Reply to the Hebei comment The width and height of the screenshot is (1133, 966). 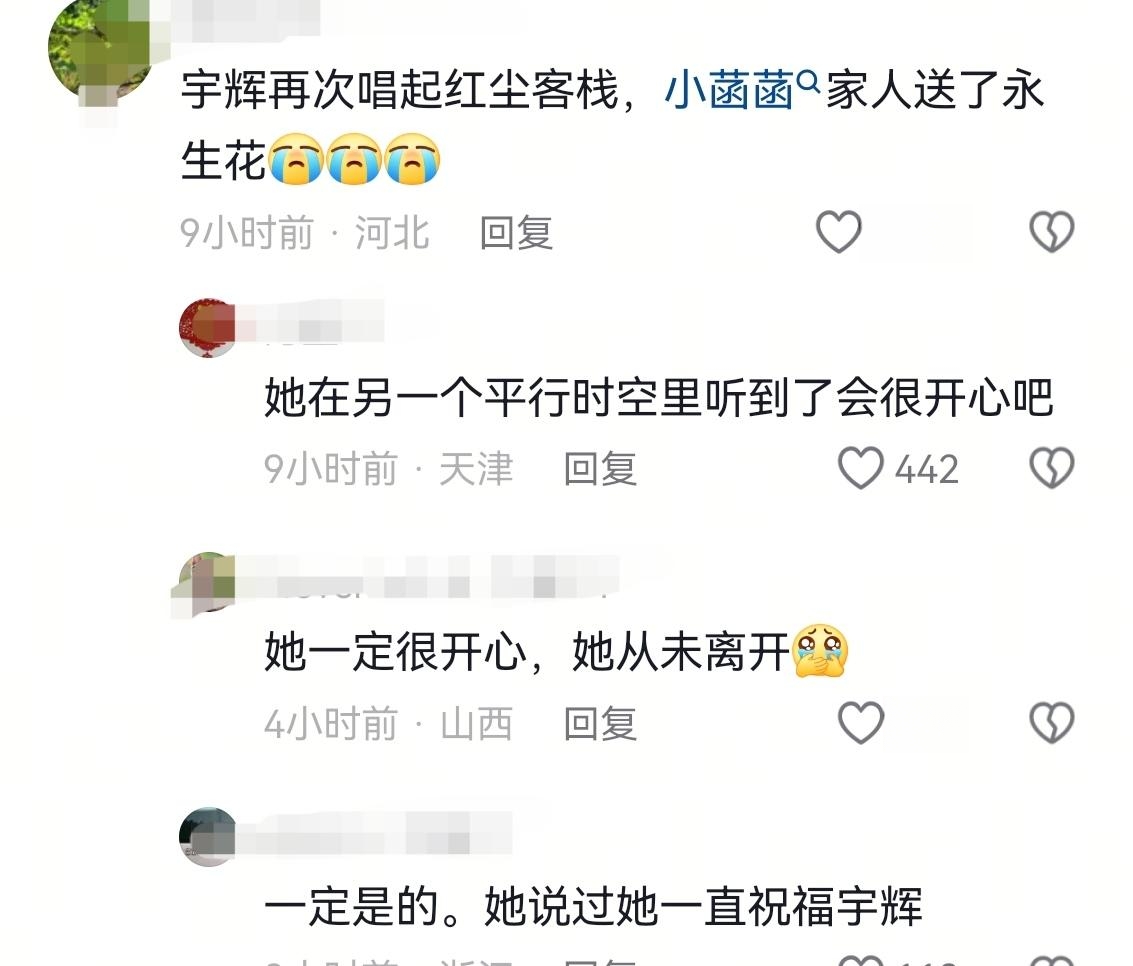517,233
